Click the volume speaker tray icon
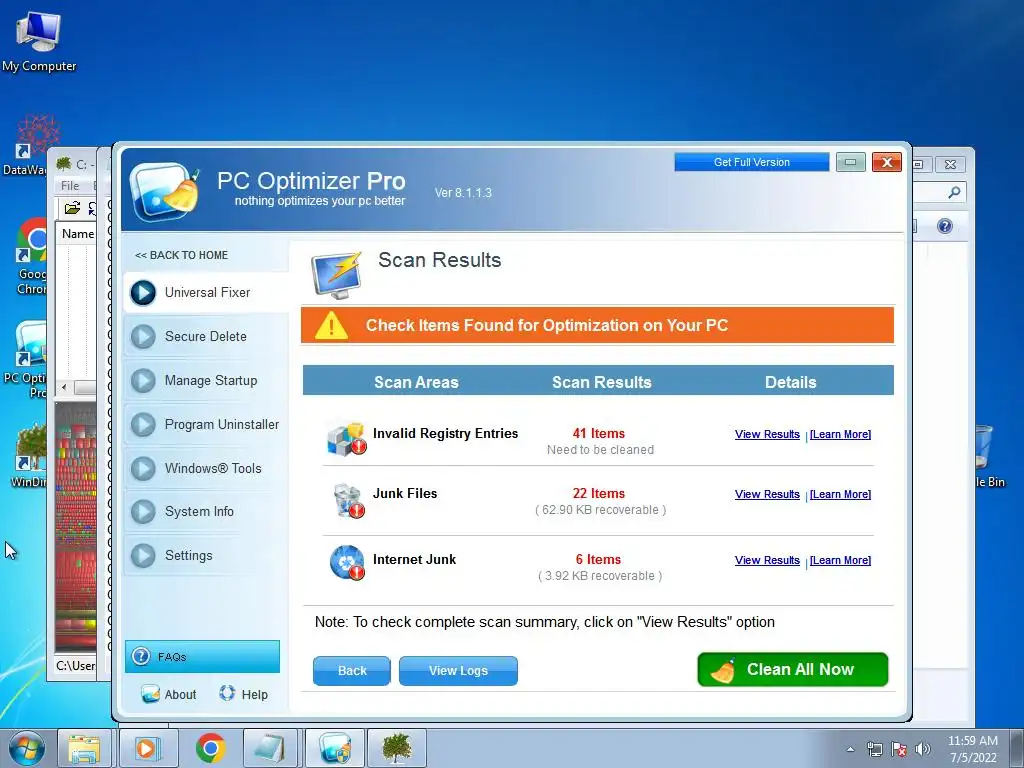1024x768 pixels. point(923,749)
